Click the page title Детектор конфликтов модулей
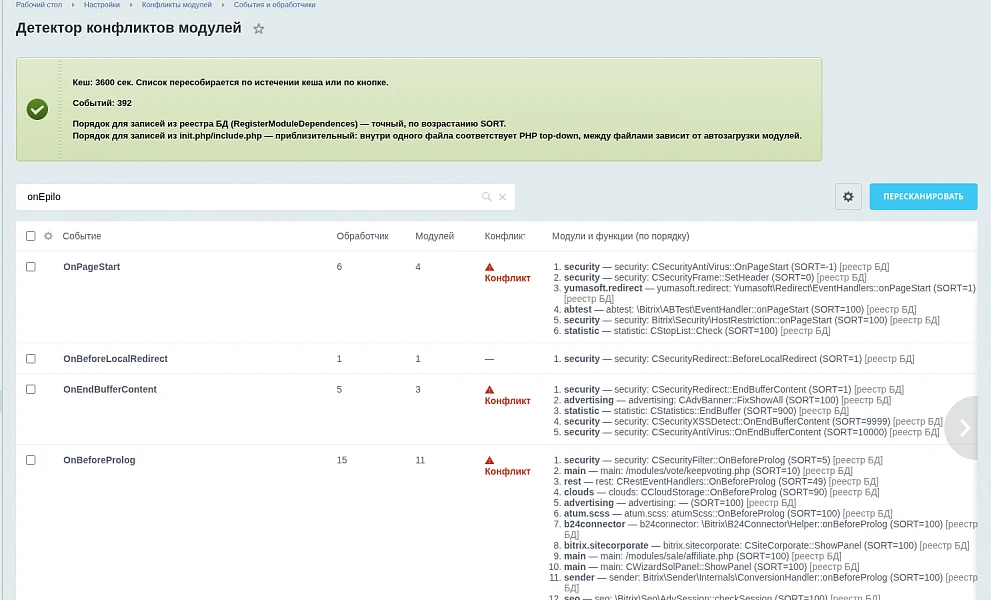Screen dimensions: 991x600 point(129,28)
